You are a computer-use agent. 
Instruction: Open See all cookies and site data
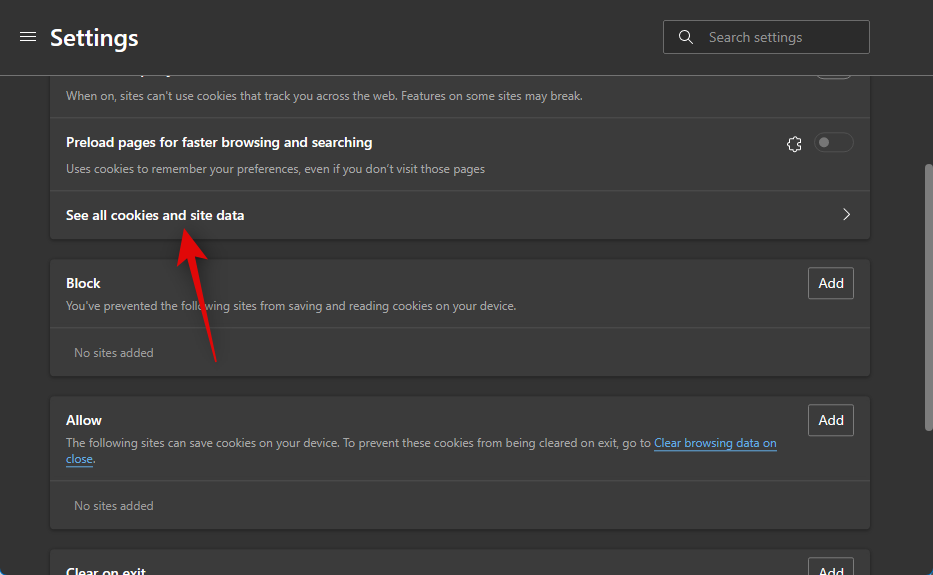point(155,215)
